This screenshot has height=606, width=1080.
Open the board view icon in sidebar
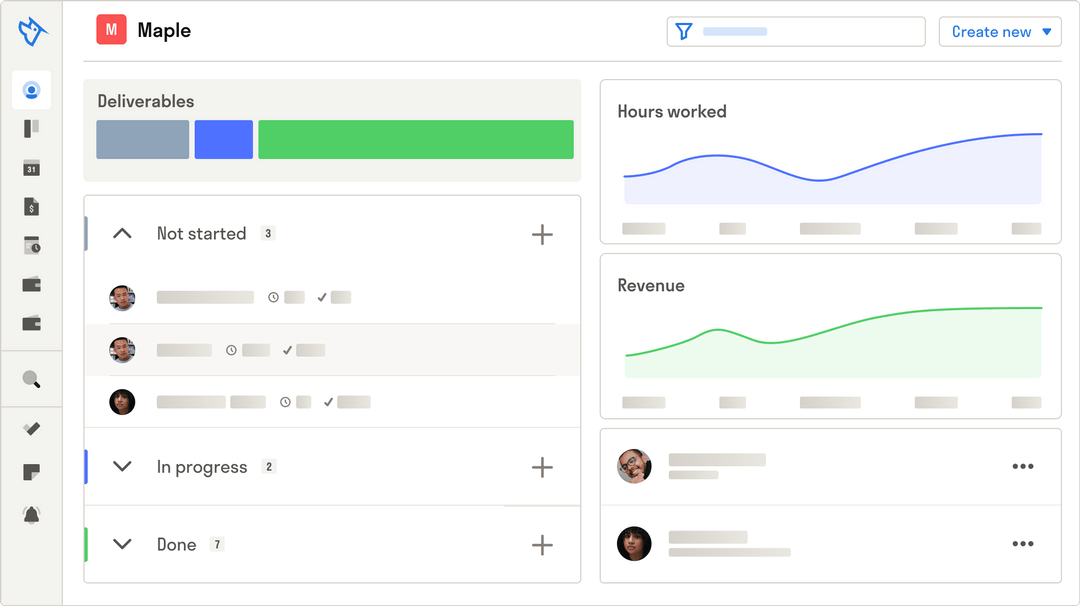coord(32,129)
